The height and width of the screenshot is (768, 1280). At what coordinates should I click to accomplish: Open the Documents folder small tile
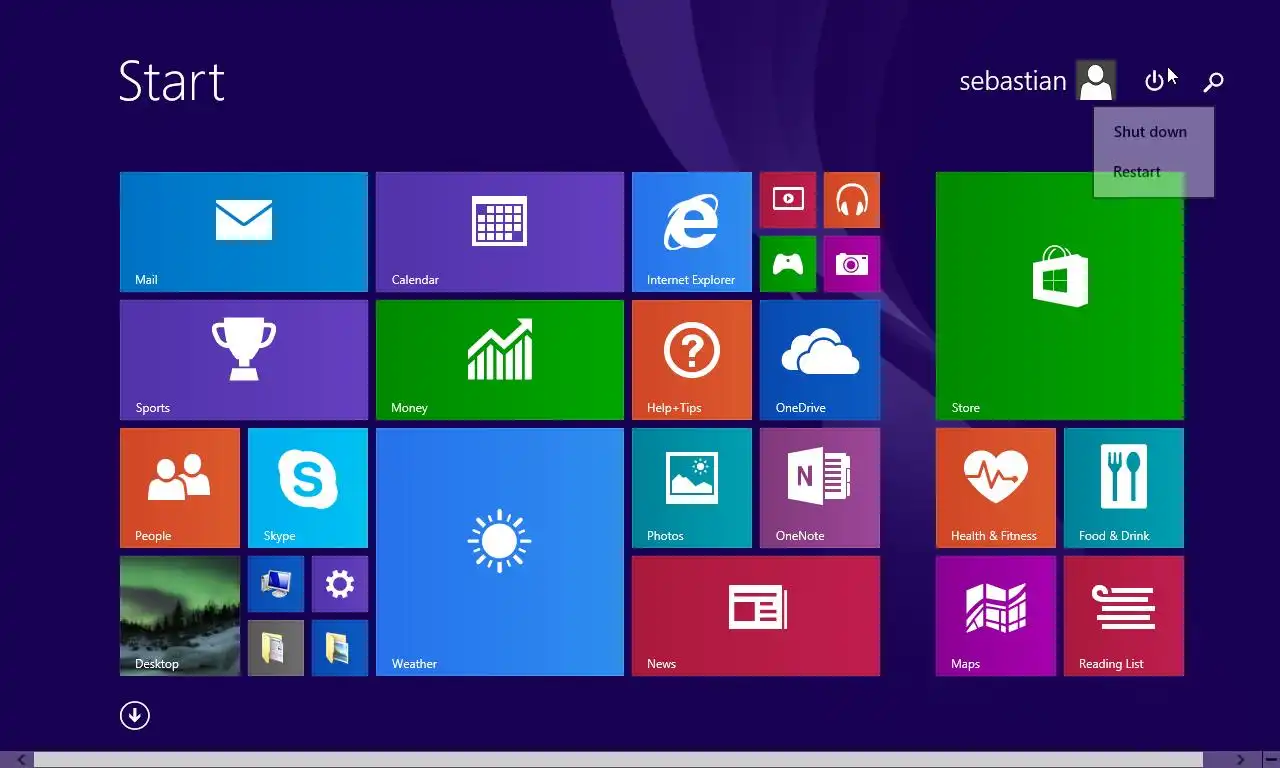pos(276,648)
